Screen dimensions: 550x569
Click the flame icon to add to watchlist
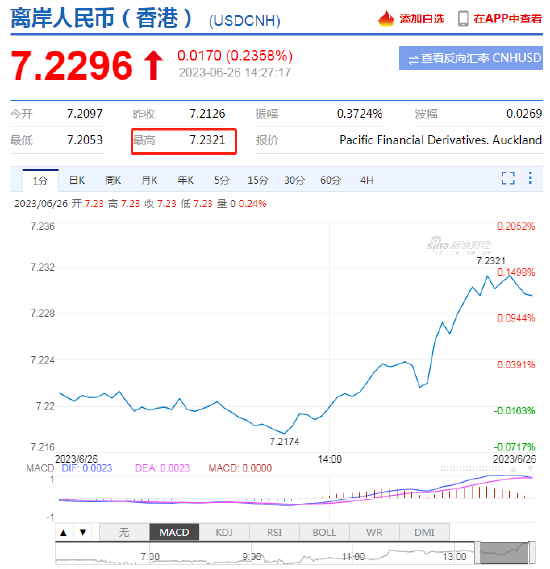tap(386, 19)
